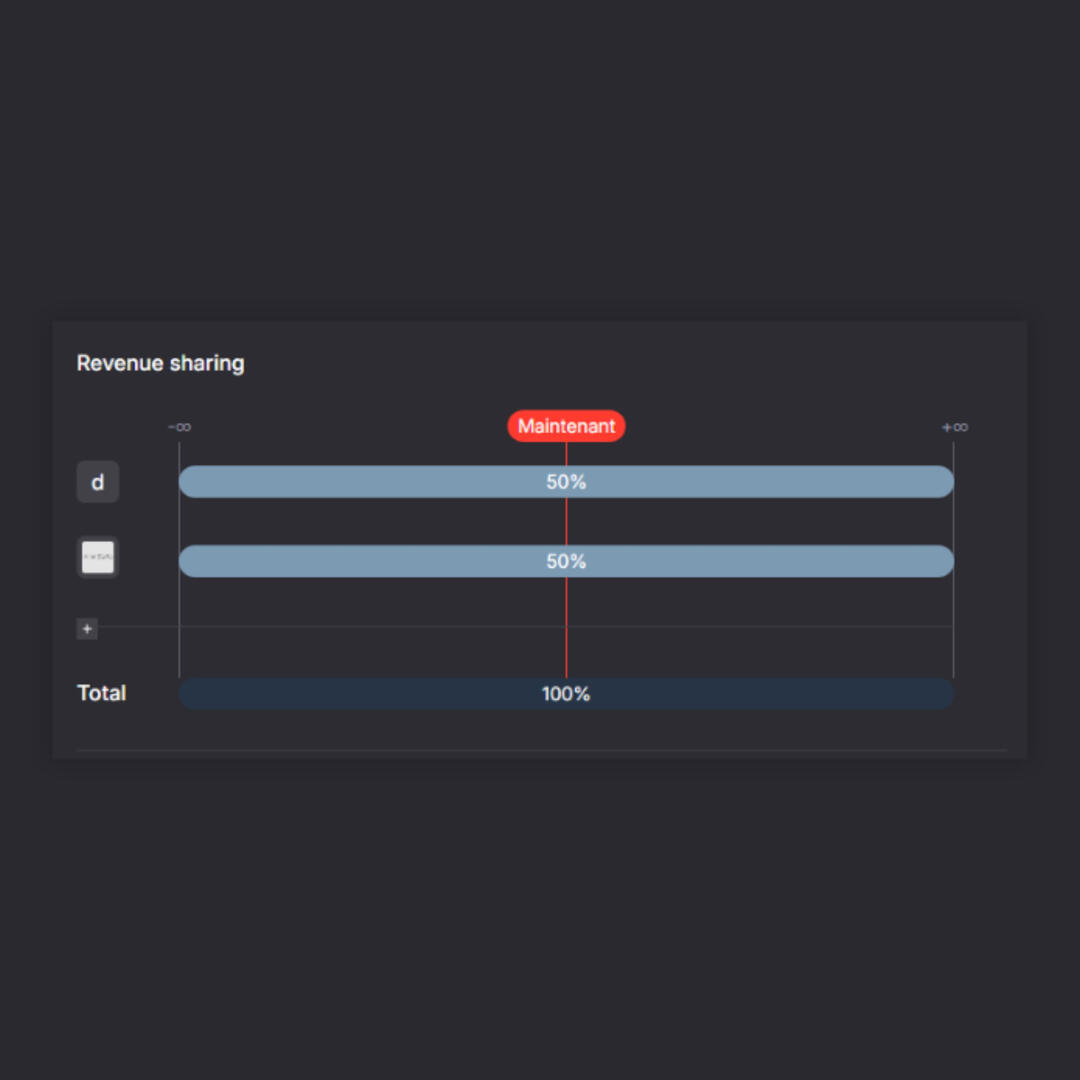The width and height of the screenshot is (1080, 1080).
Task: Click the 50% label on d's share bar
Action: pos(566,482)
